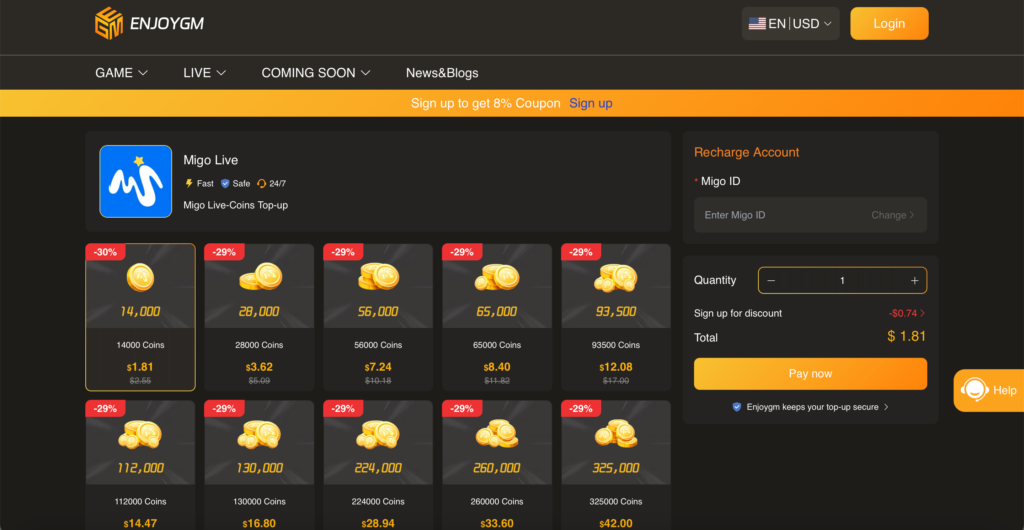Image resolution: width=1024 pixels, height=530 pixels.
Task: Click the Sign up link in banner
Action: 590,103
